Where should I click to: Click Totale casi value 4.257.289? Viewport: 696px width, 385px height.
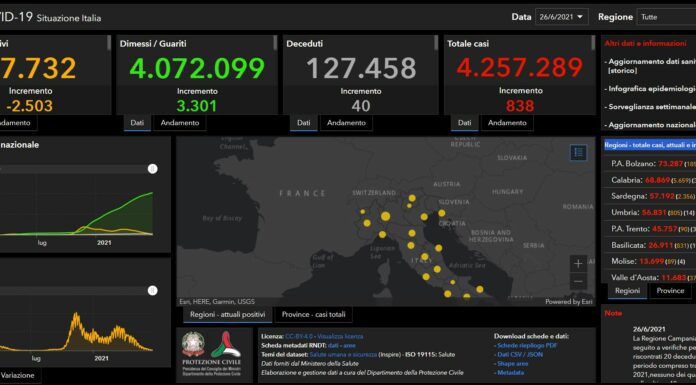pyautogui.click(x=520, y=67)
